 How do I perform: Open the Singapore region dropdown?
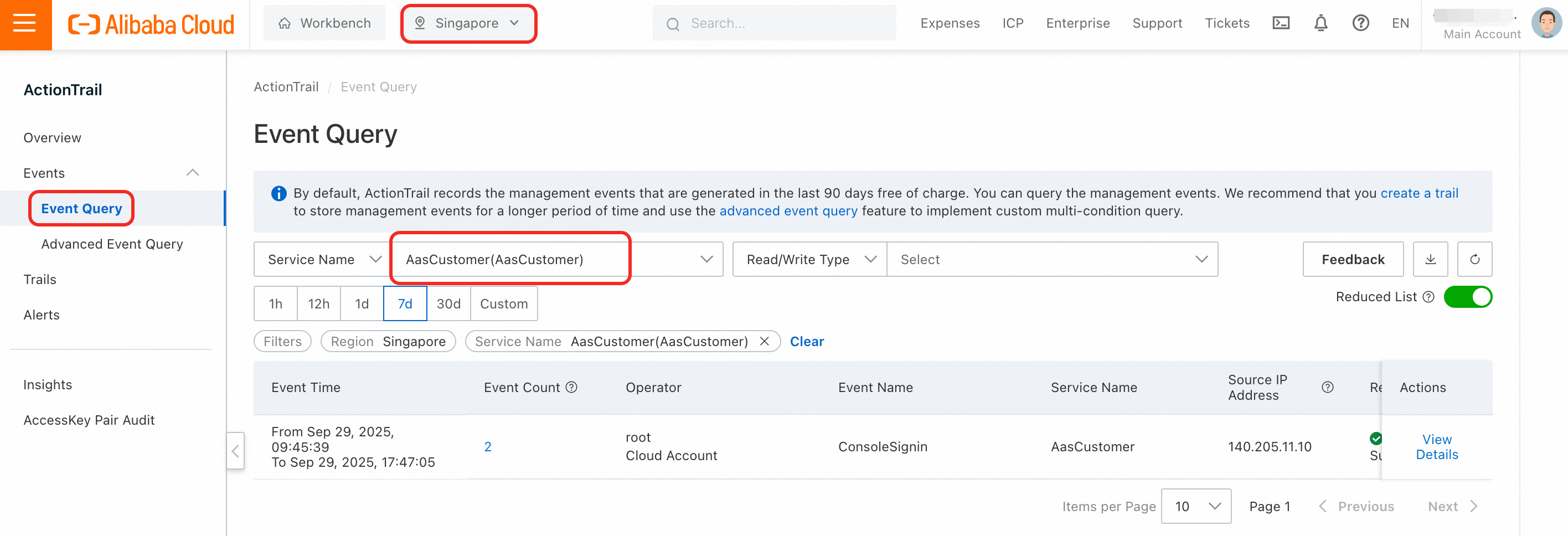tap(467, 23)
